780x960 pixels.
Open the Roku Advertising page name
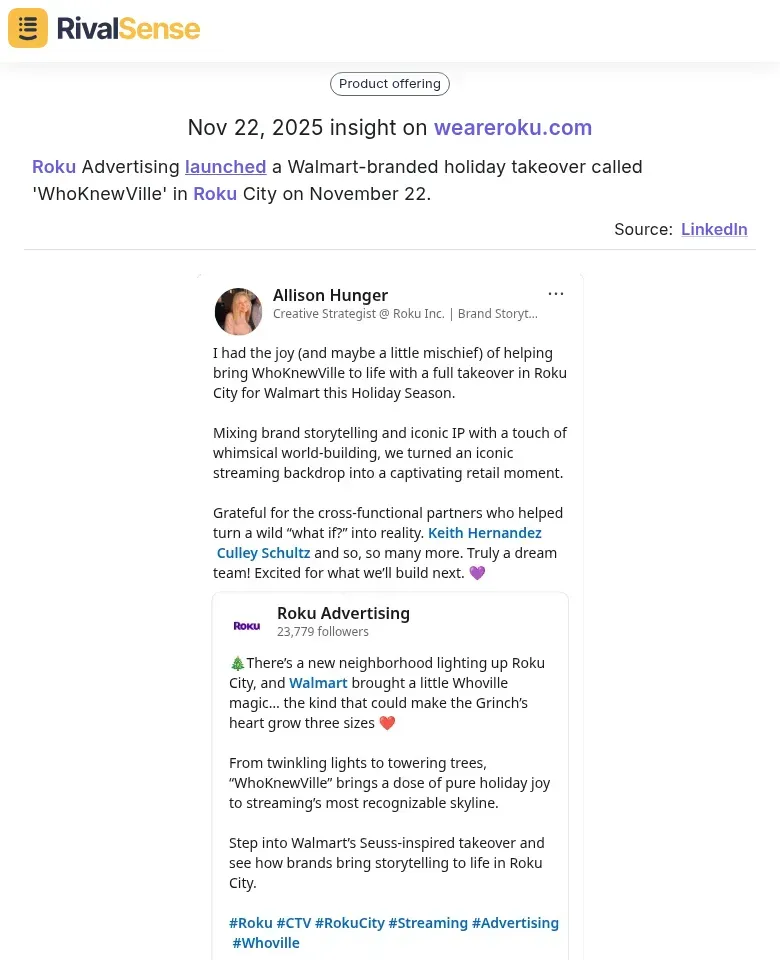[x=343, y=613]
